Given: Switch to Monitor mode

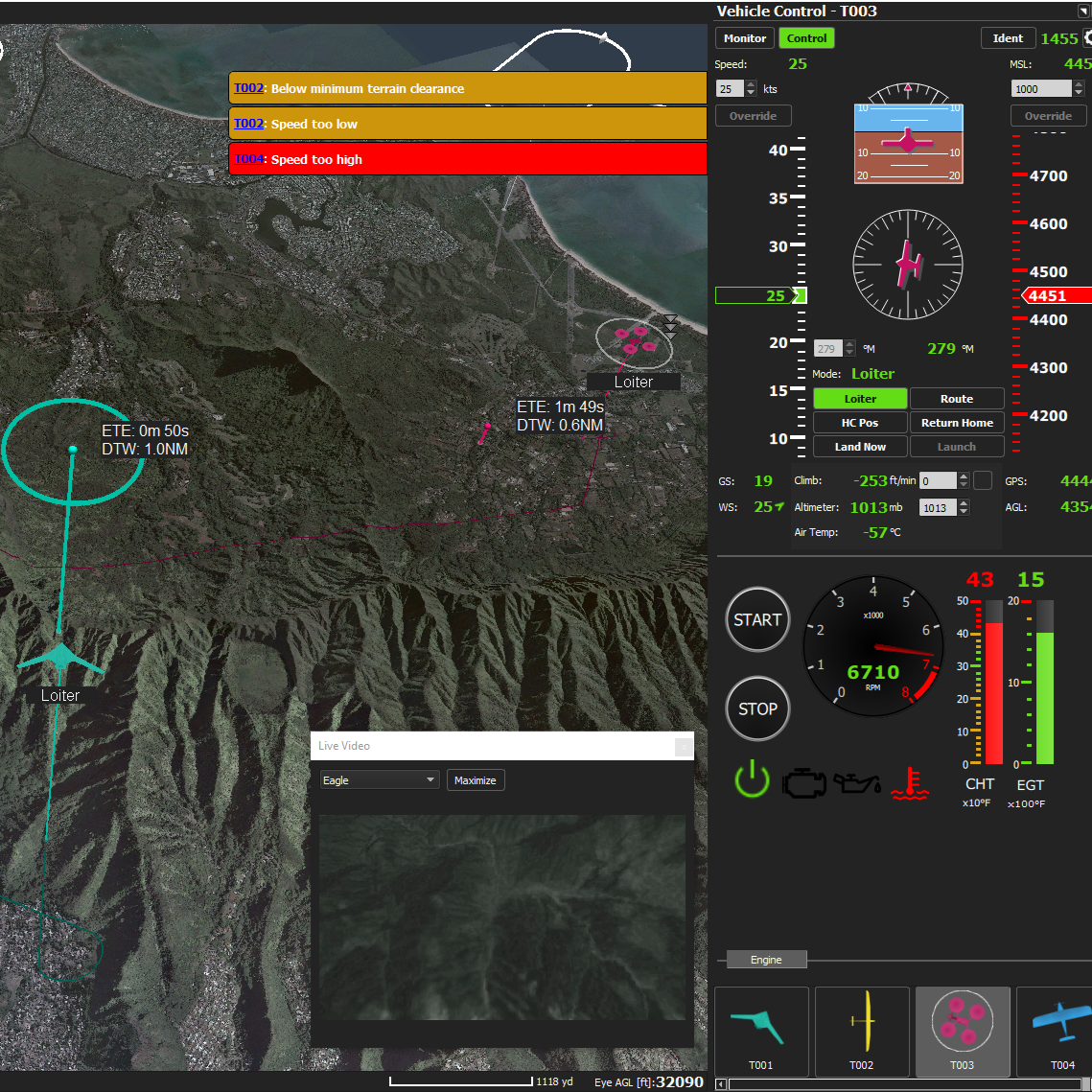Looking at the screenshot, I should coord(745,38).
